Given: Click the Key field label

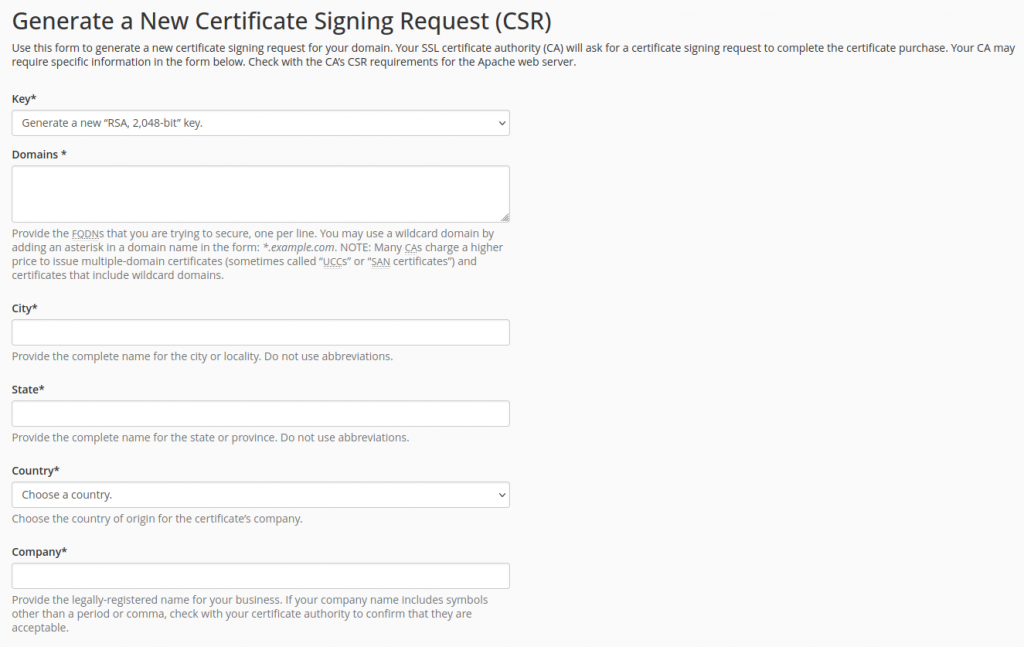Looking at the screenshot, I should click(x=24, y=99).
